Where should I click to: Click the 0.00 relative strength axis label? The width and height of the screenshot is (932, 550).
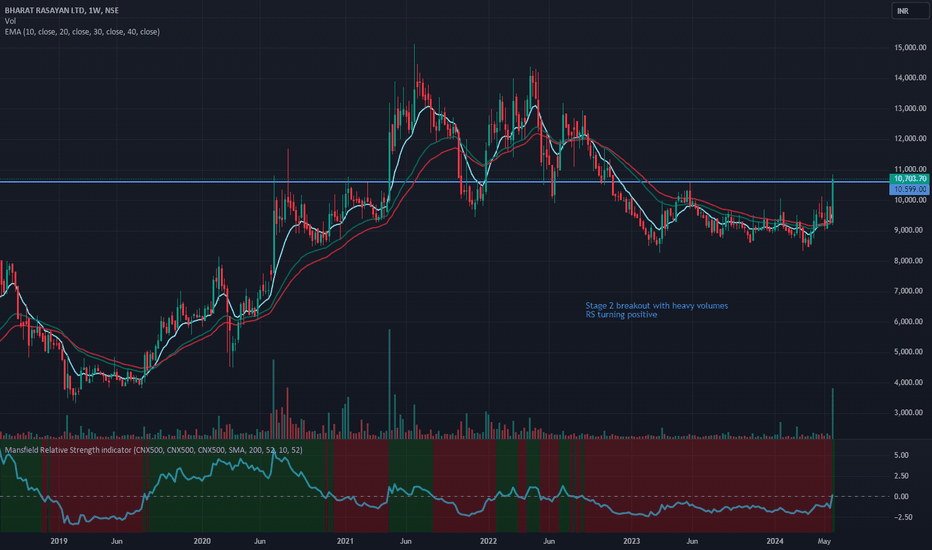(x=902, y=496)
